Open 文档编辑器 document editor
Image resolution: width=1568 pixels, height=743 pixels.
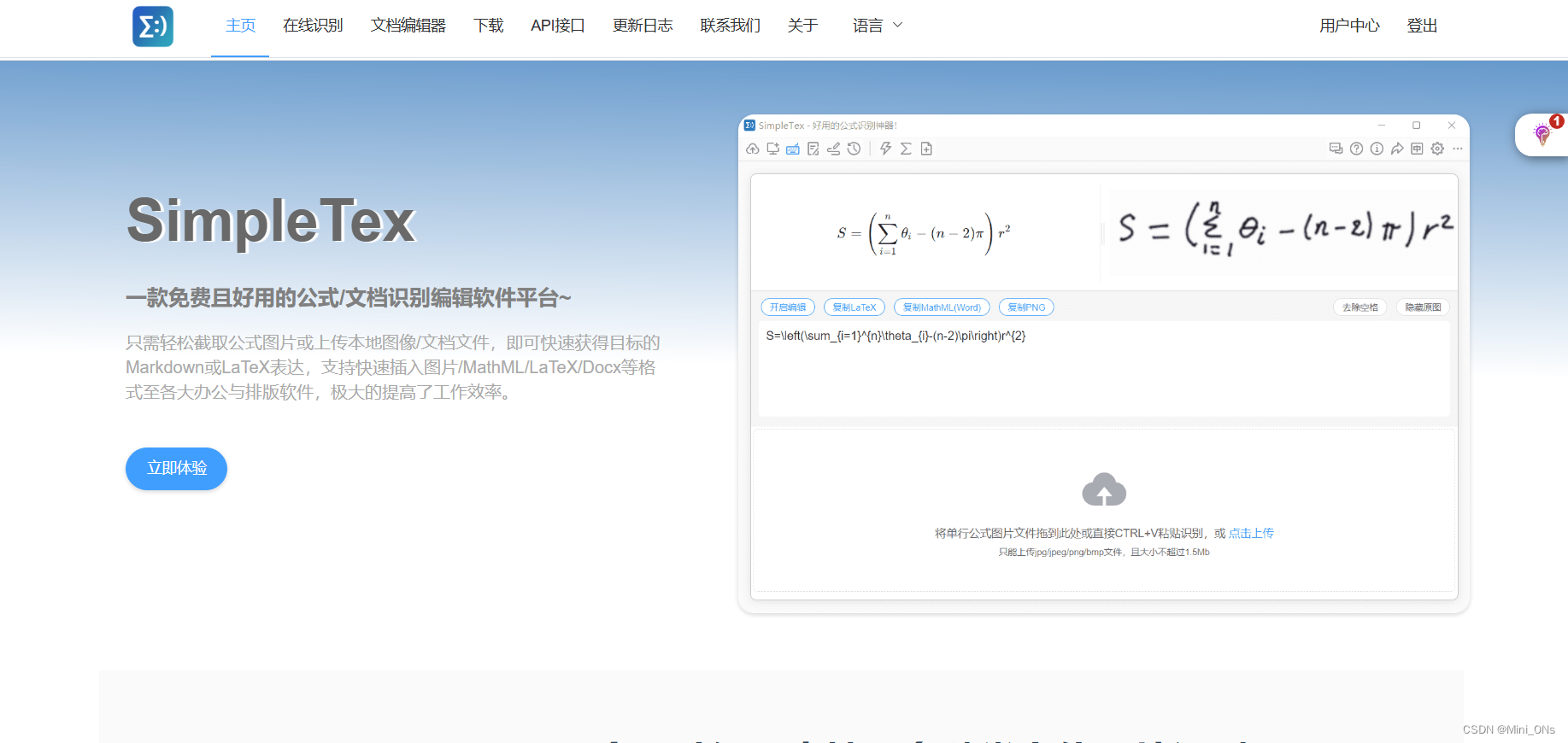pyautogui.click(x=408, y=26)
